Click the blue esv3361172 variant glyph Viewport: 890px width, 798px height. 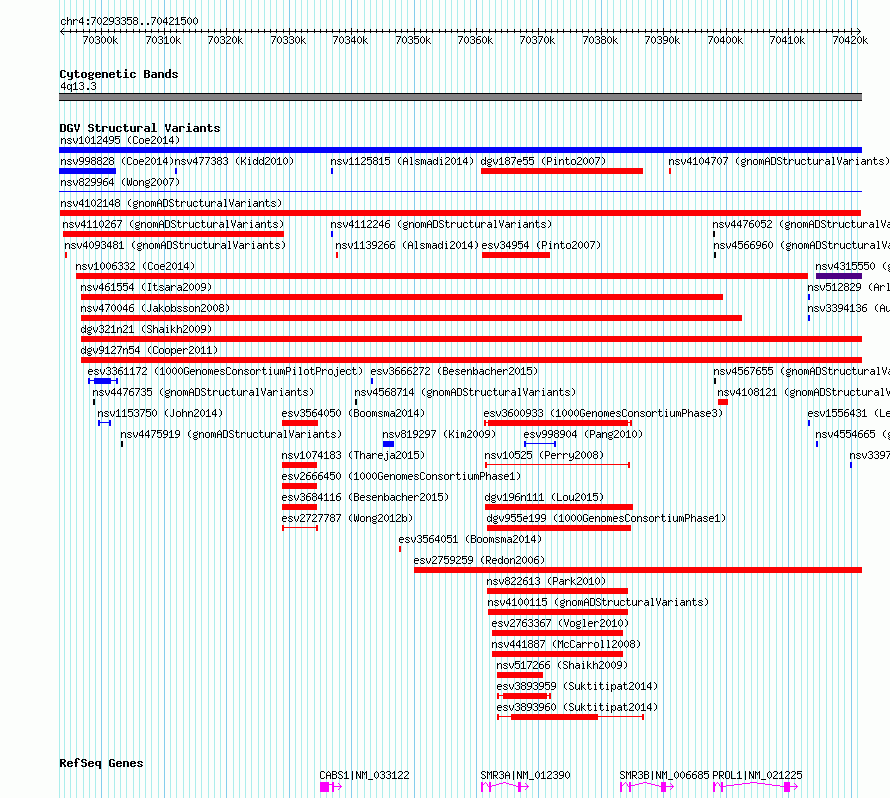103,381
